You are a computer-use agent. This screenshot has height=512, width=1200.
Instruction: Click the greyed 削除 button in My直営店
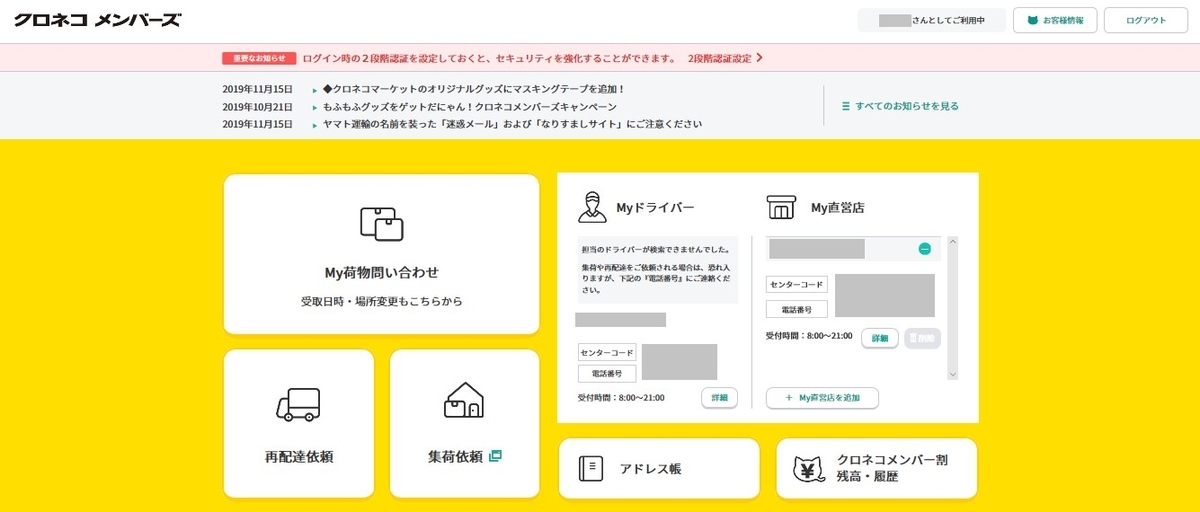[x=922, y=338]
